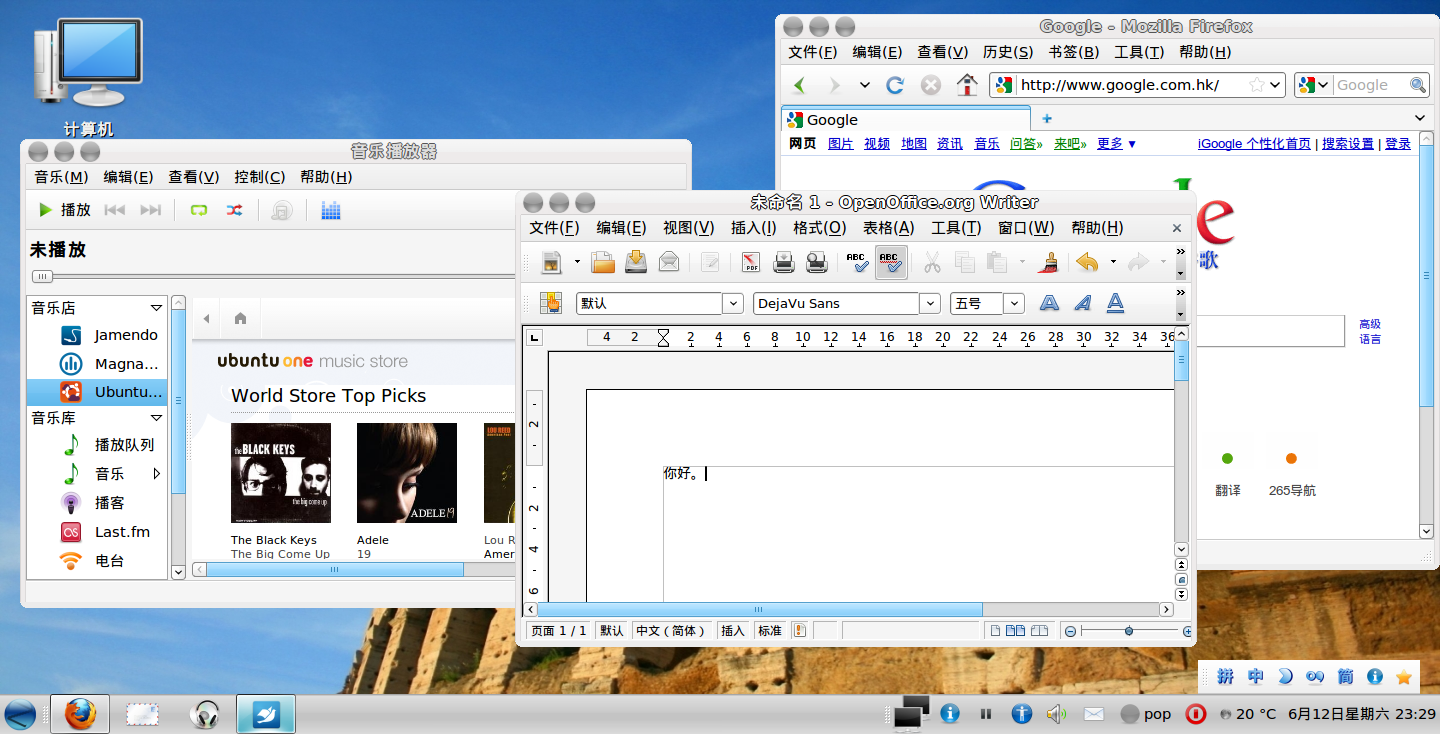Open DejaVu Sans font name dropdown
The width and height of the screenshot is (1440, 734).
tap(930, 303)
